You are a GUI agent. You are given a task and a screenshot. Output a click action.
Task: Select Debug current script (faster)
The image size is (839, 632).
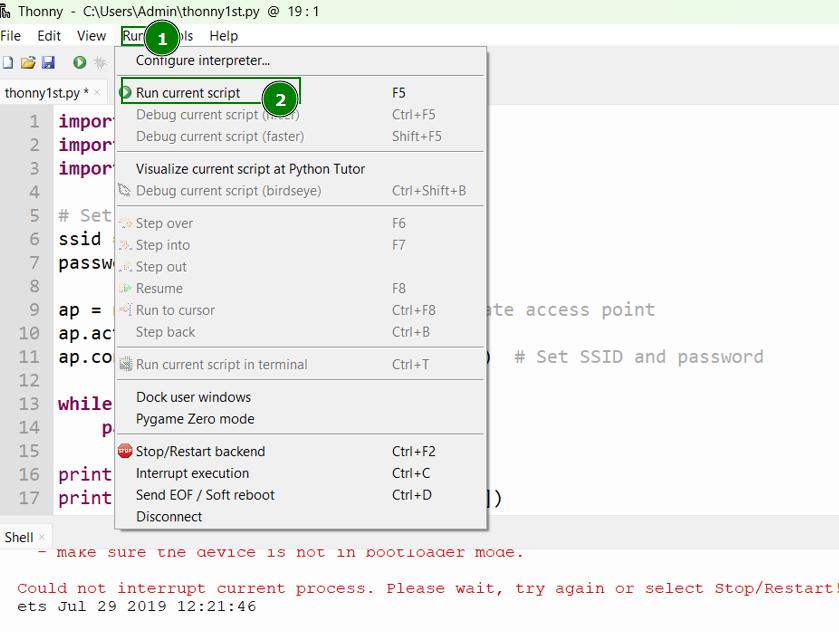[301, 136]
